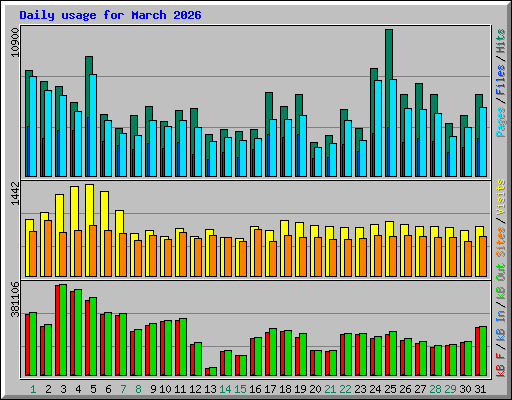Click the 10900 hits axis value
Viewport: 512px width, 400px height.
click(x=15, y=42)
